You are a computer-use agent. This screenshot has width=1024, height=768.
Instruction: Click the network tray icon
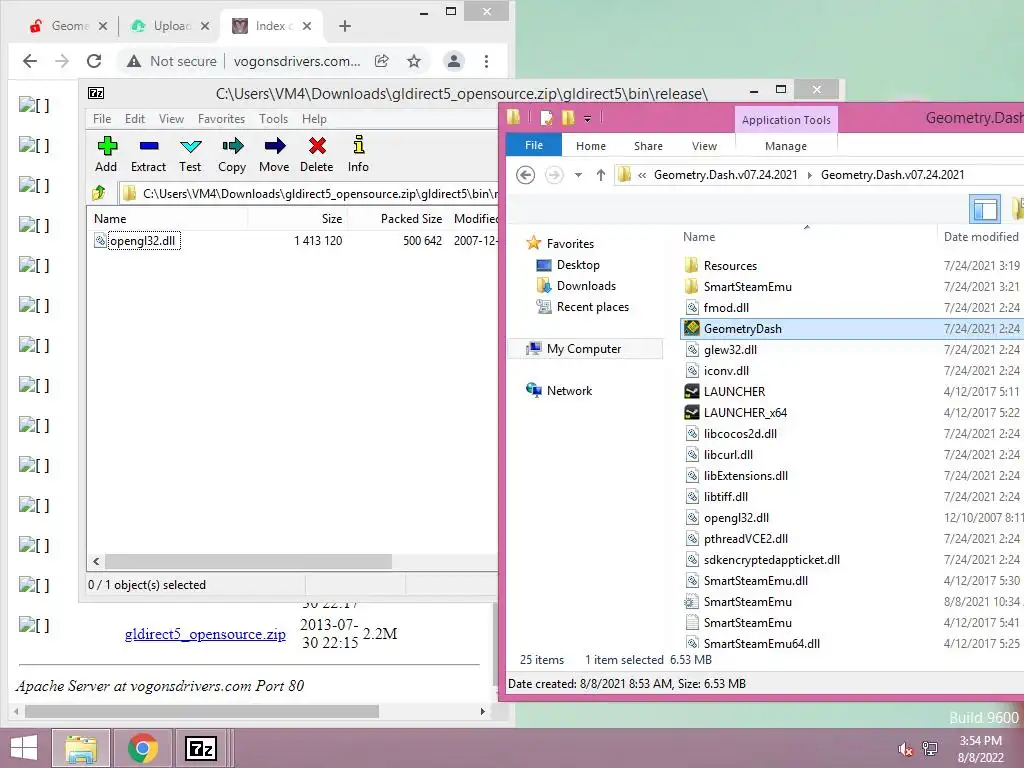point(930,749)
